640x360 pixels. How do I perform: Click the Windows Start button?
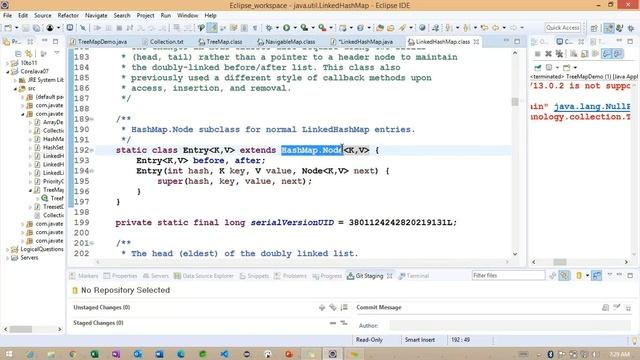8,354
